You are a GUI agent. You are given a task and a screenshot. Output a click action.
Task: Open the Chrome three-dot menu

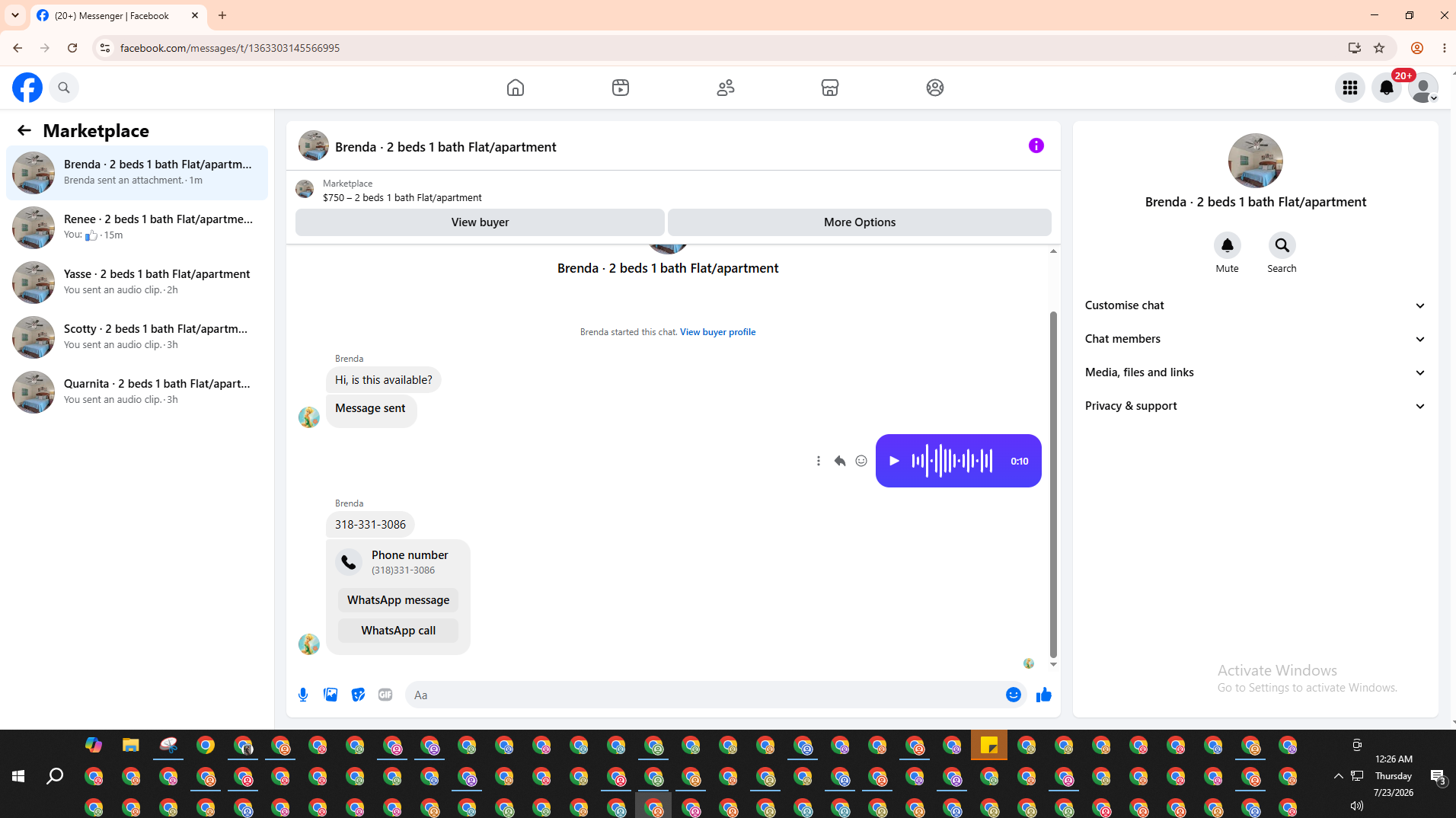(1445, 48)
